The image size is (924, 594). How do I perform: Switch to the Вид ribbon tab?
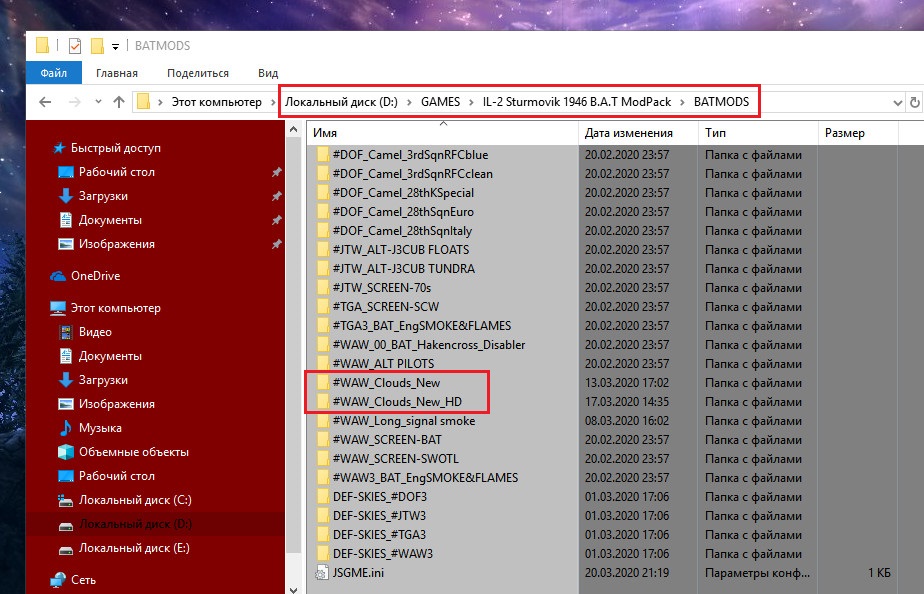tap(268, 73)
